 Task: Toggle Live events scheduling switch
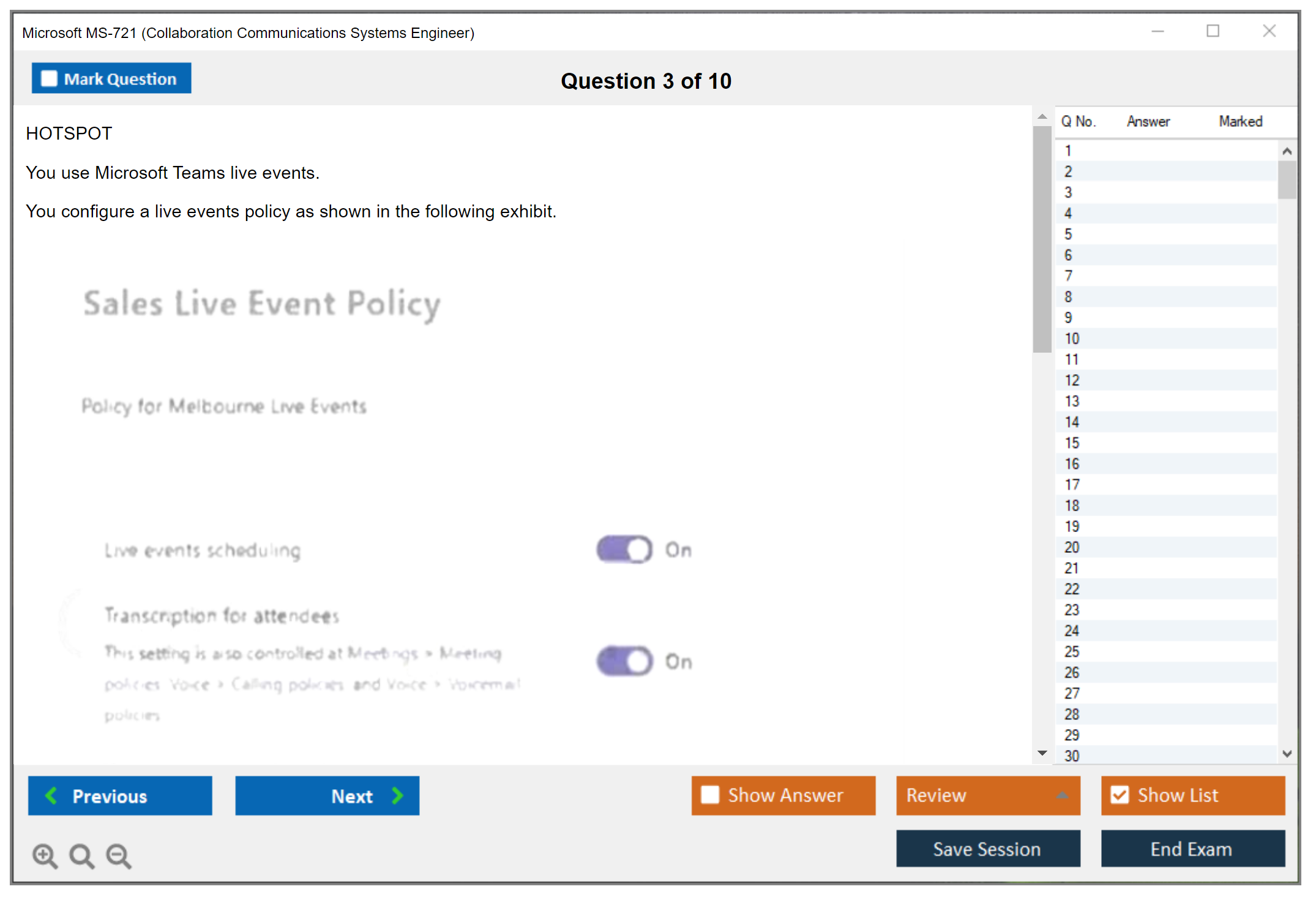click(x=624, y=549)
